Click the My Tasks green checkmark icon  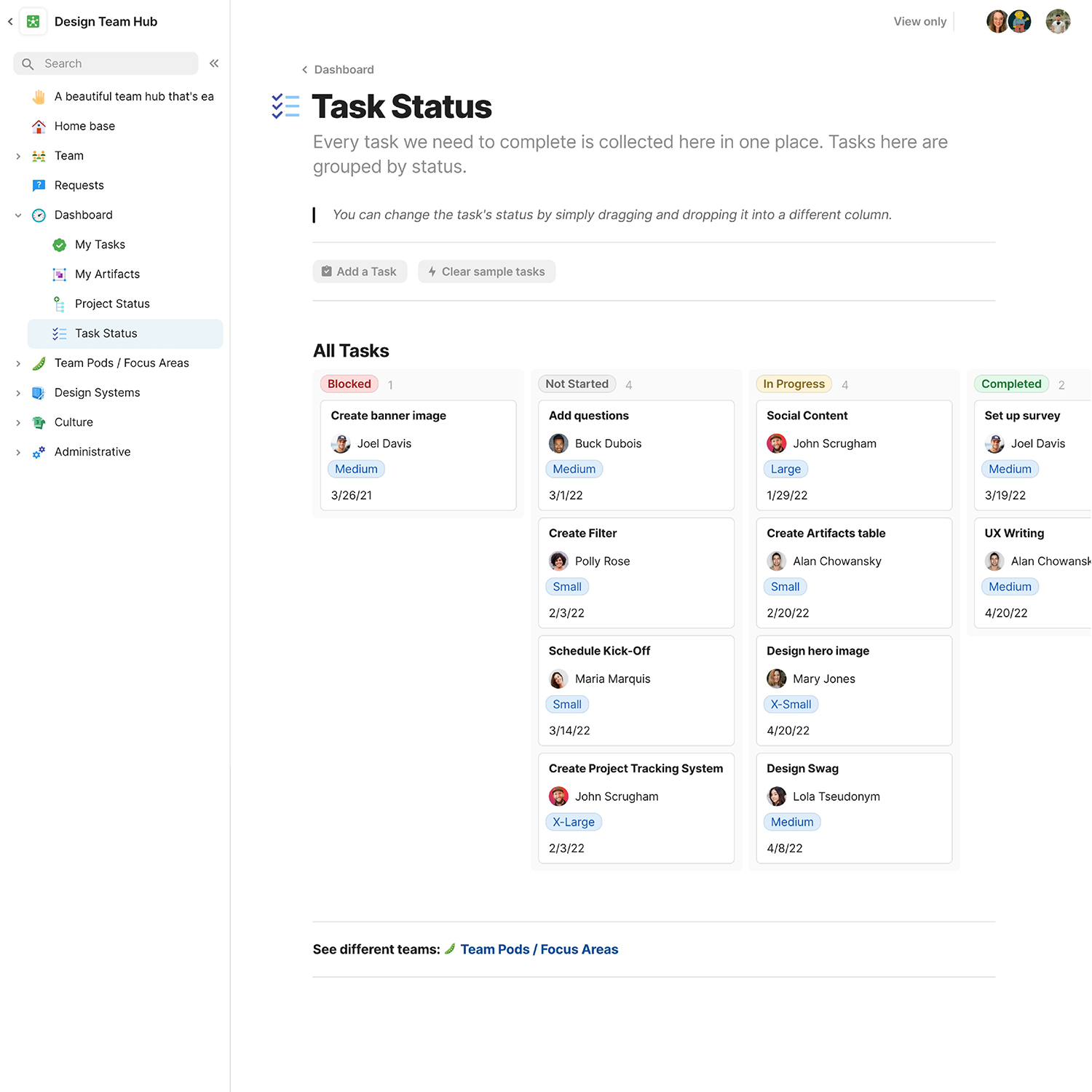point(60,245)
